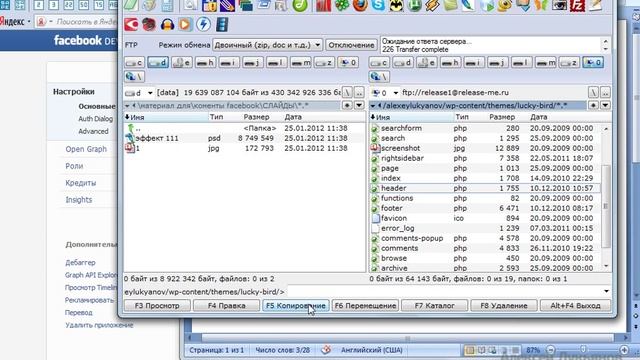This screenshot has width=640, height=360.
Task: Open uTorrent from the toolbar
Action: [415, 5]
